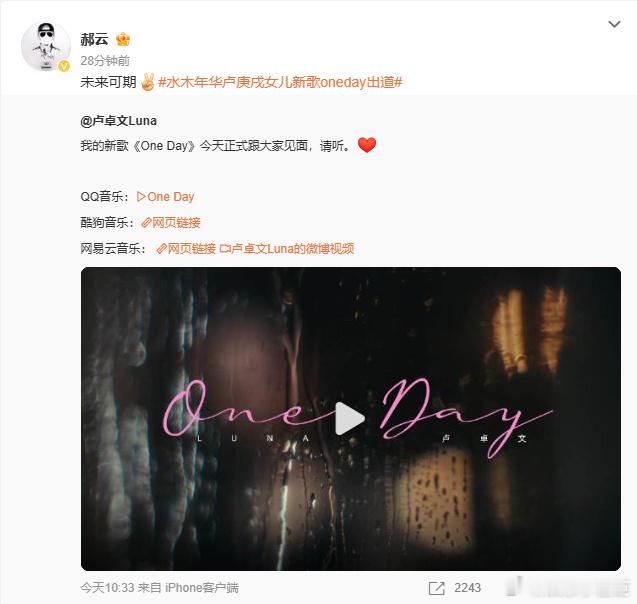
Task: Open the 网易云音乐 网页链接 link
Action: [186, 249]
